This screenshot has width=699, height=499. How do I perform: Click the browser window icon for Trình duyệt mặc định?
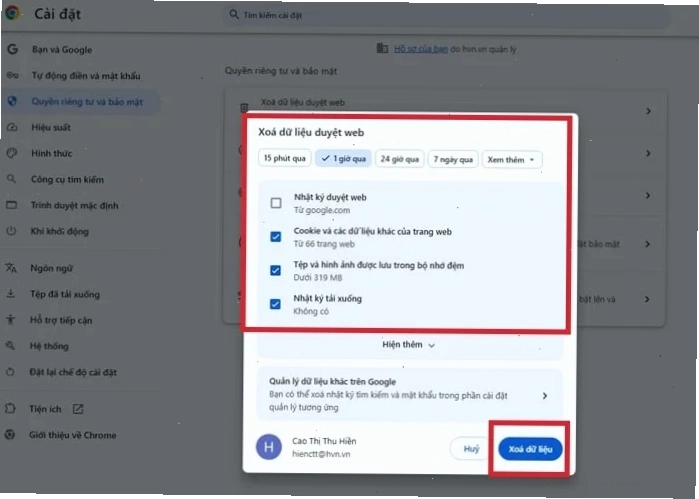pyautogui.click(x=11, y=205)
